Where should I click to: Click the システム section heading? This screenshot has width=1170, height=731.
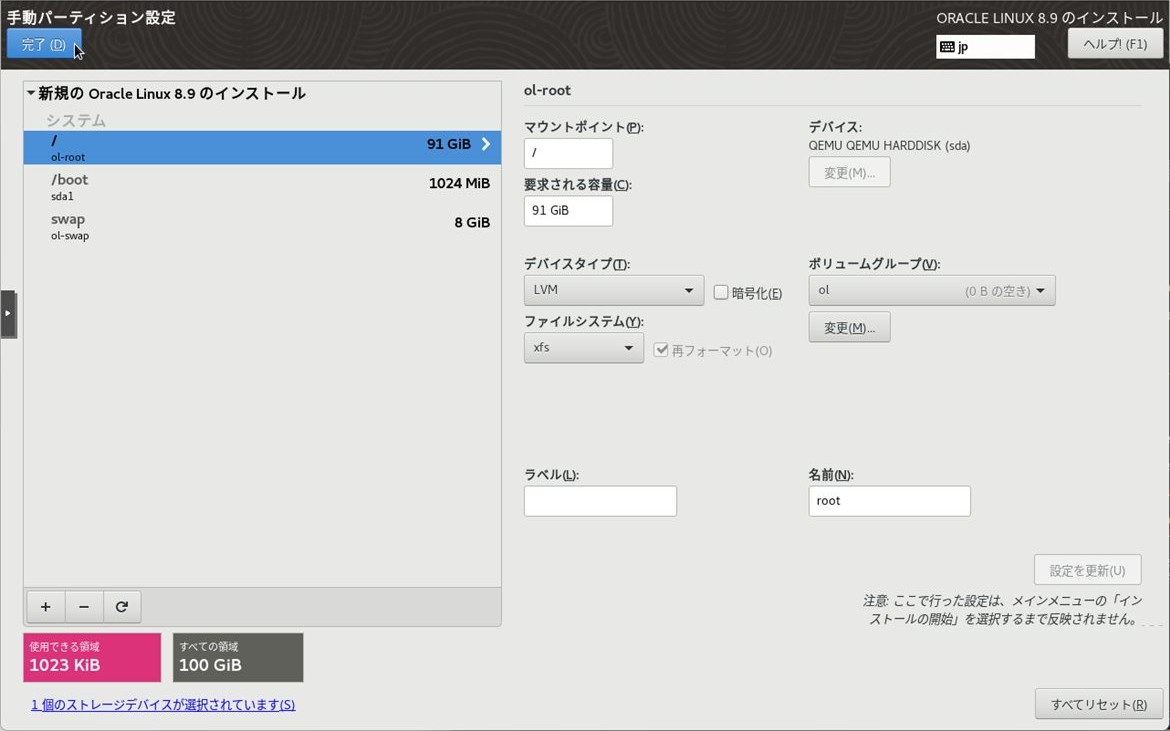(x=75, y=120)
